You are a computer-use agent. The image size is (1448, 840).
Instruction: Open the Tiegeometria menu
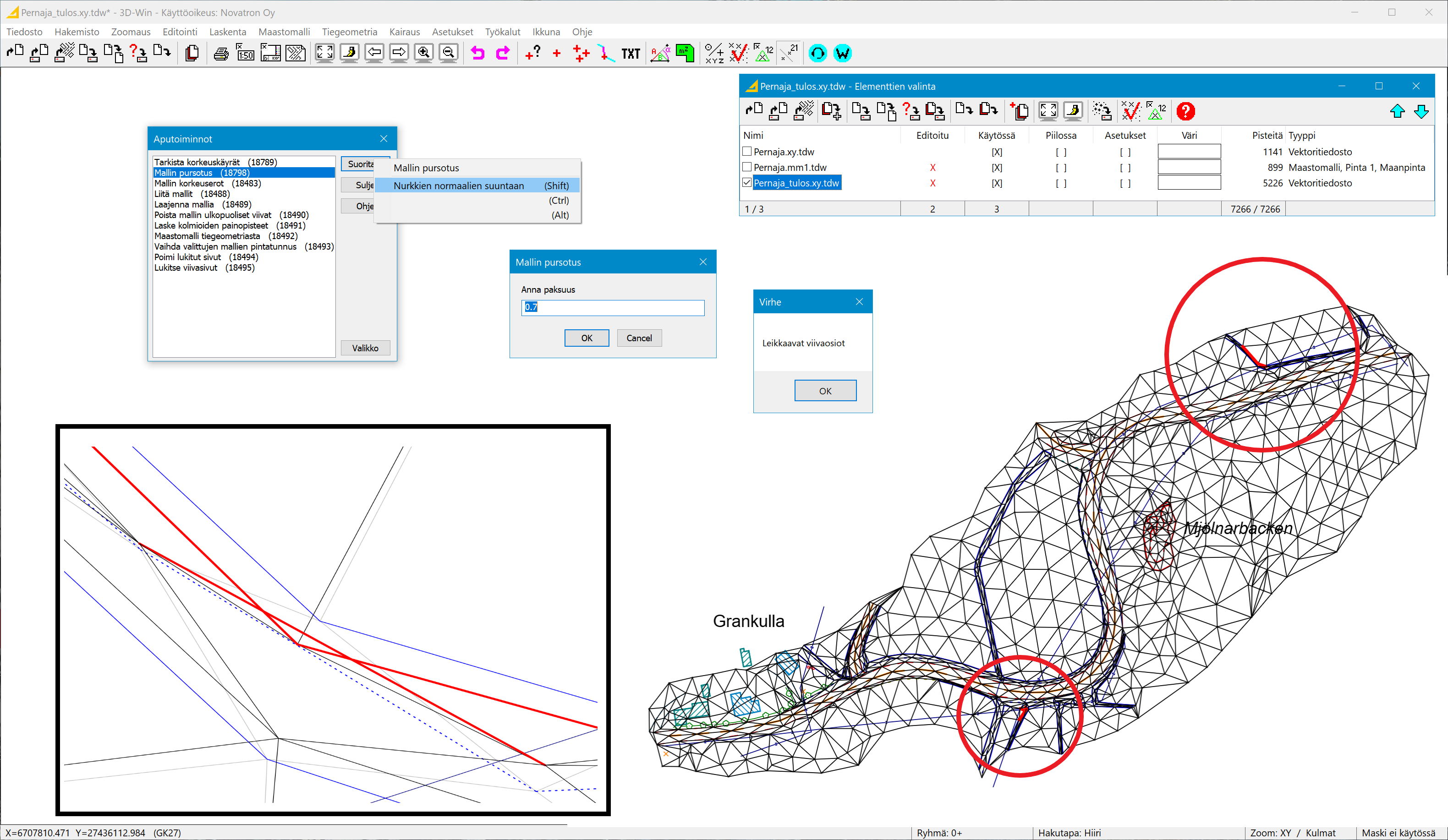tap(349, 32)
